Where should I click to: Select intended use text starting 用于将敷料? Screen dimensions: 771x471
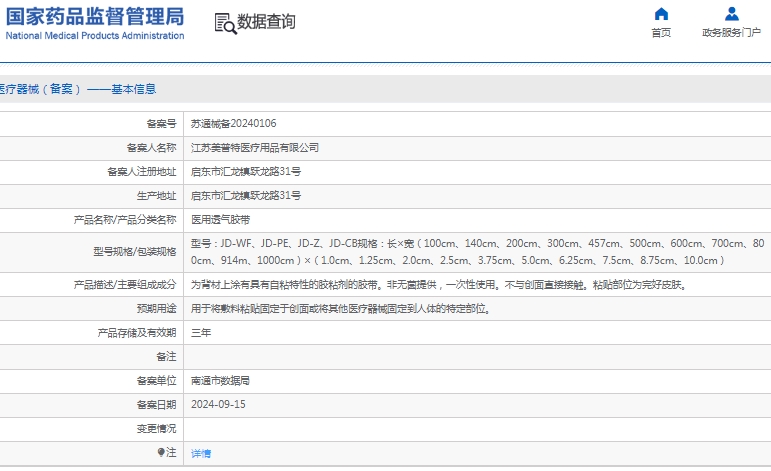click(340, 309)
